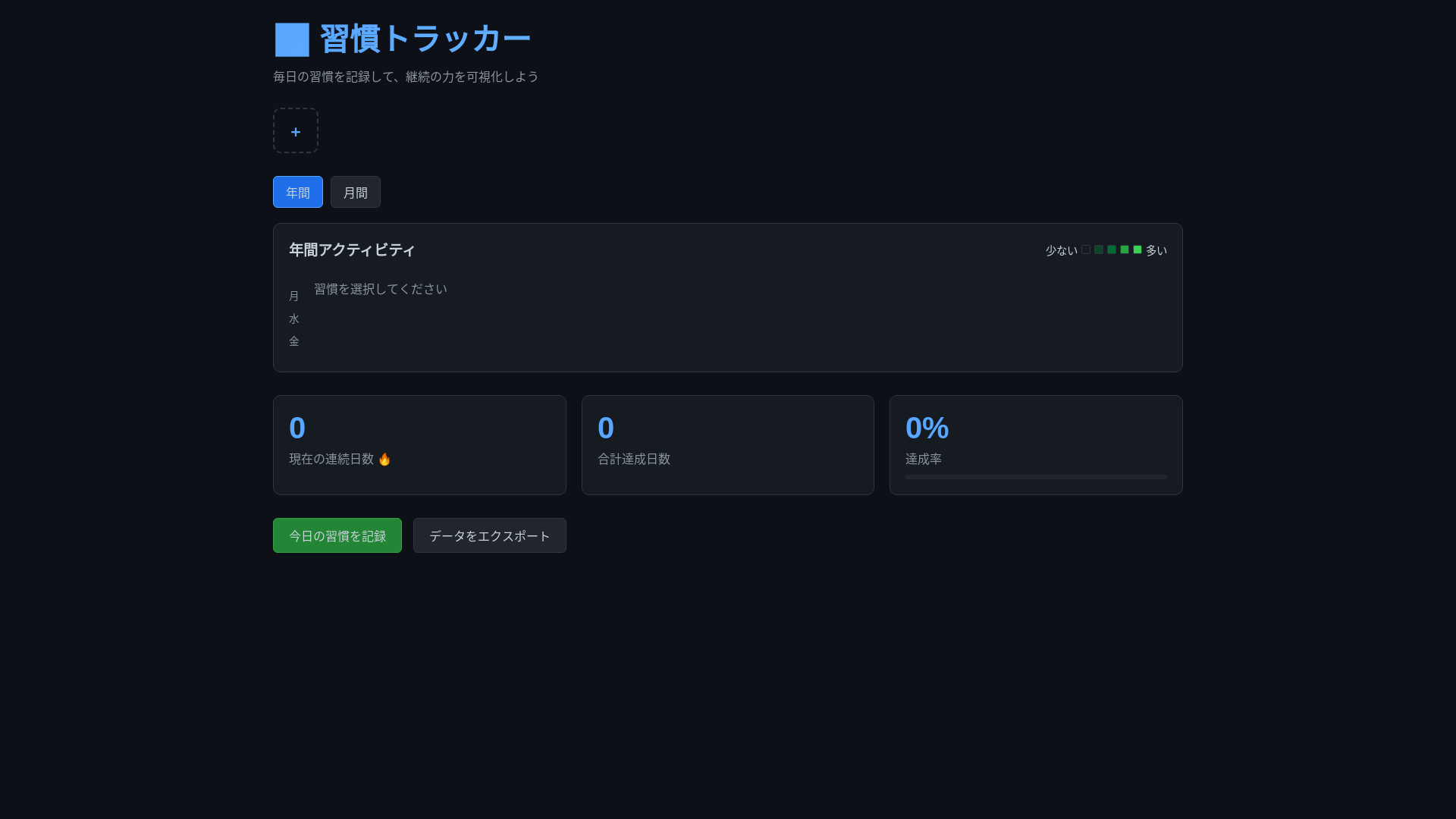The width and height of the screenshot is (1456, 819).
Task: Click the blue square logo icon
Action: [x=292, y=39]
